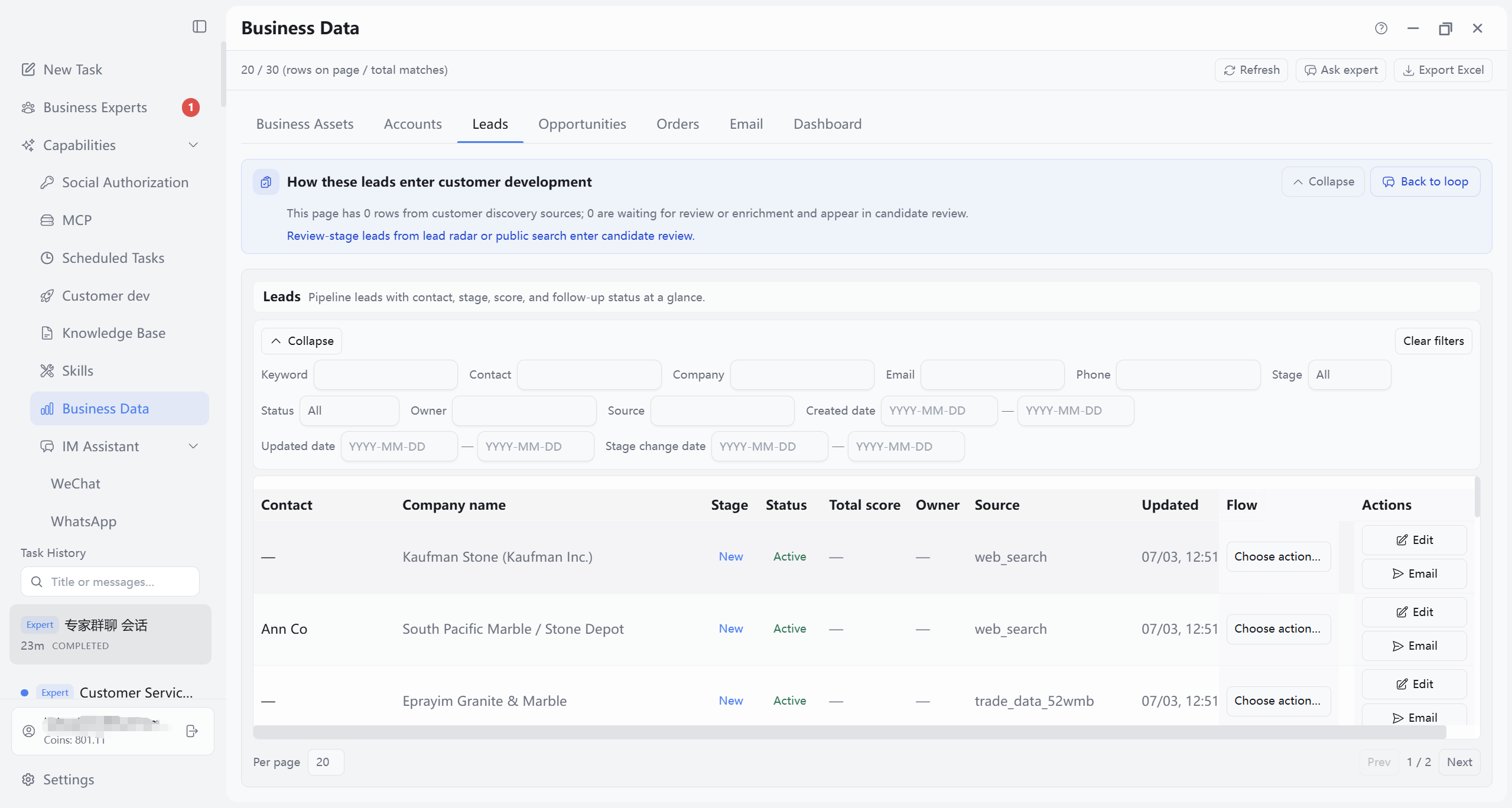Open the help question-mark icon
This screenshot has height=808, width=1512.
coord(1381,28)
